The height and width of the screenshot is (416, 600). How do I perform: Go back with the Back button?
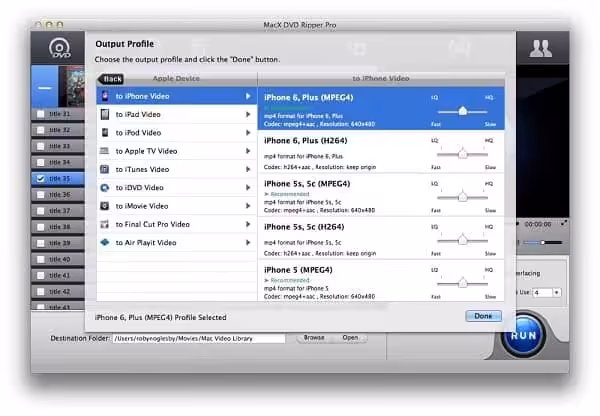coord(111,79)
